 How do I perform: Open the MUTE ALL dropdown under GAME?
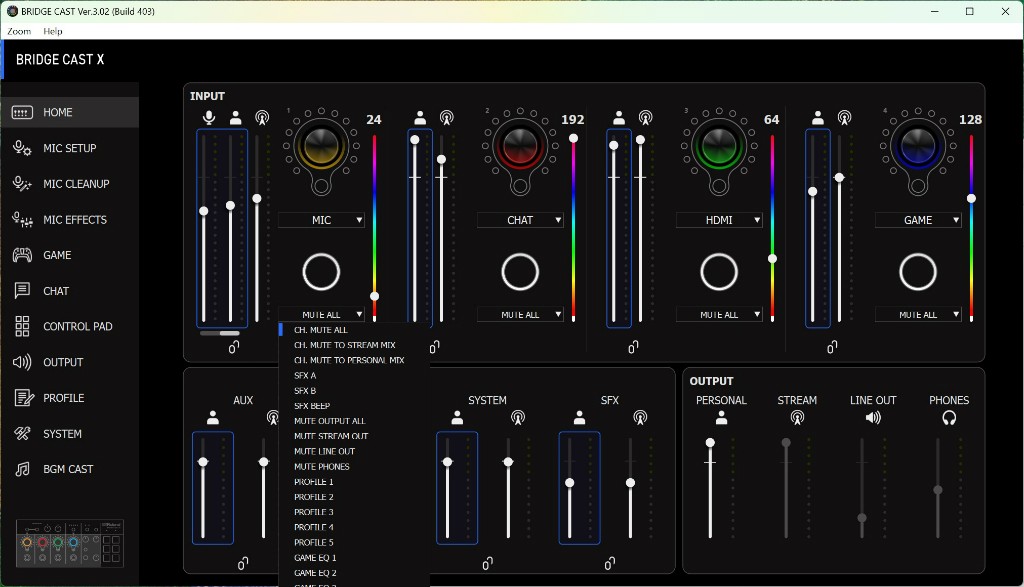click(918, 314)
